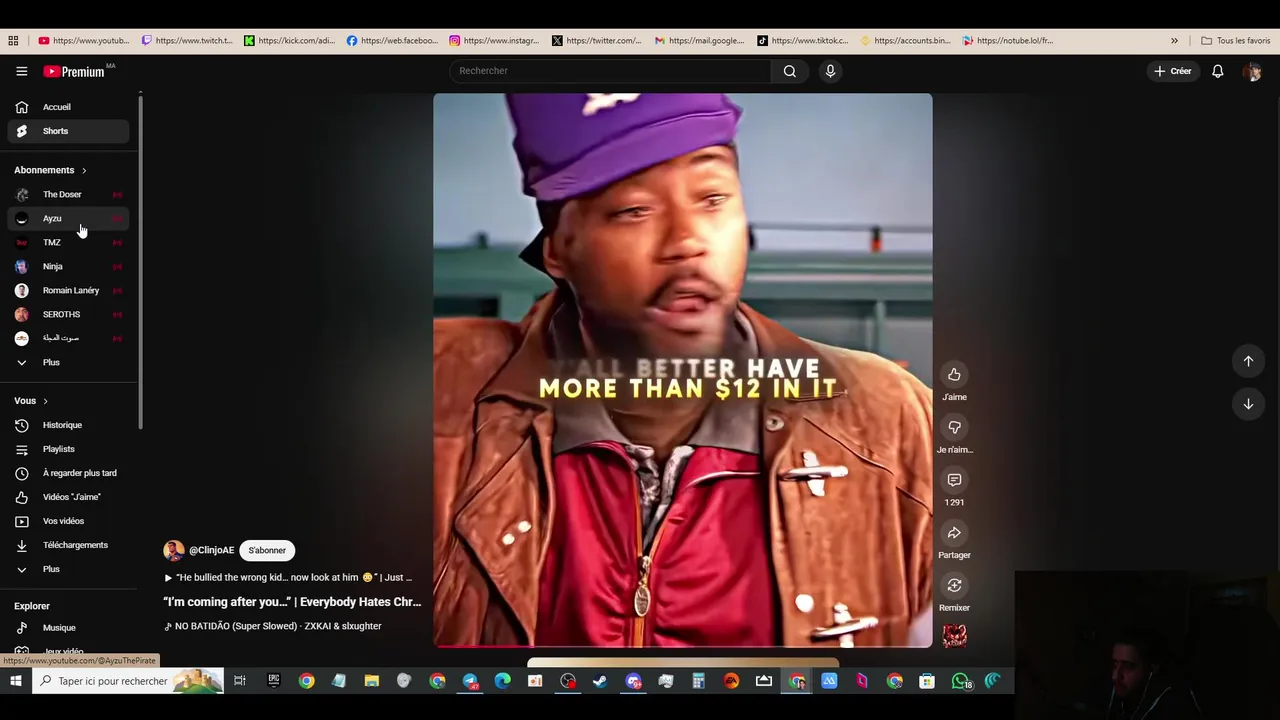Open Téléchargements in the sidebar
The height and width of the screenshot is (720, 1280).
(68, 545)
